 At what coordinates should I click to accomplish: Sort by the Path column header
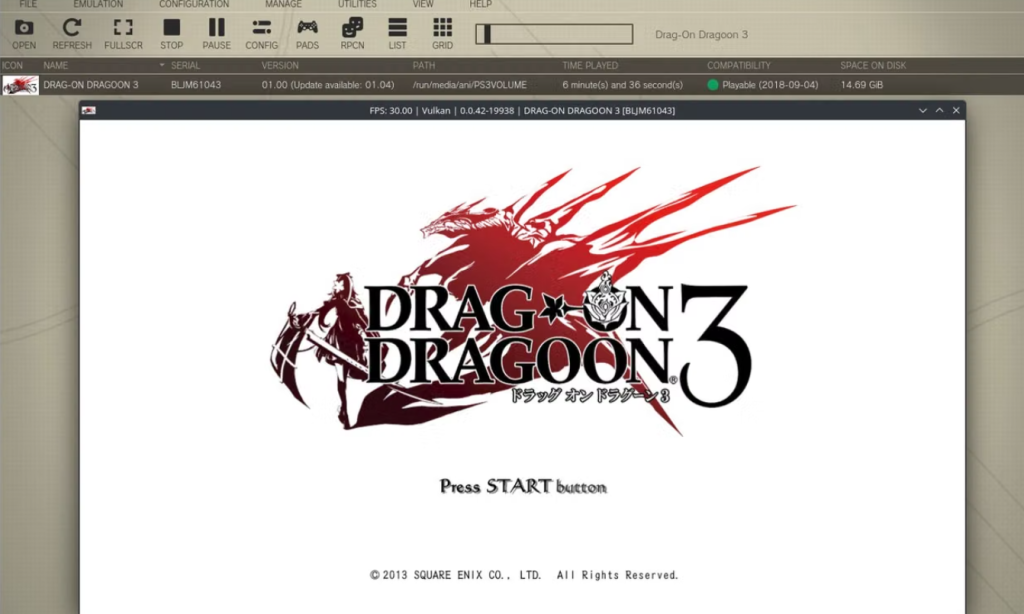[424, 65]
